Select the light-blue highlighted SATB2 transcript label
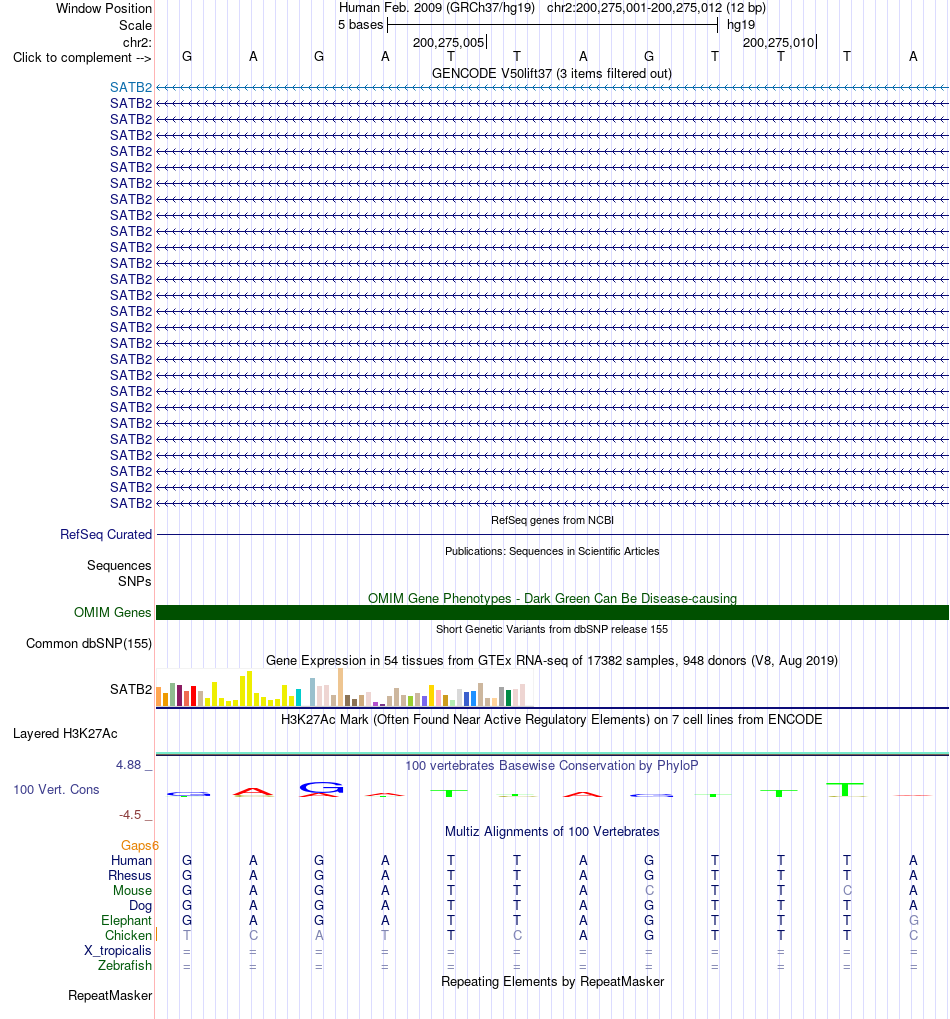The width and height of the screenshot is (950, 1019). (131, 88)
